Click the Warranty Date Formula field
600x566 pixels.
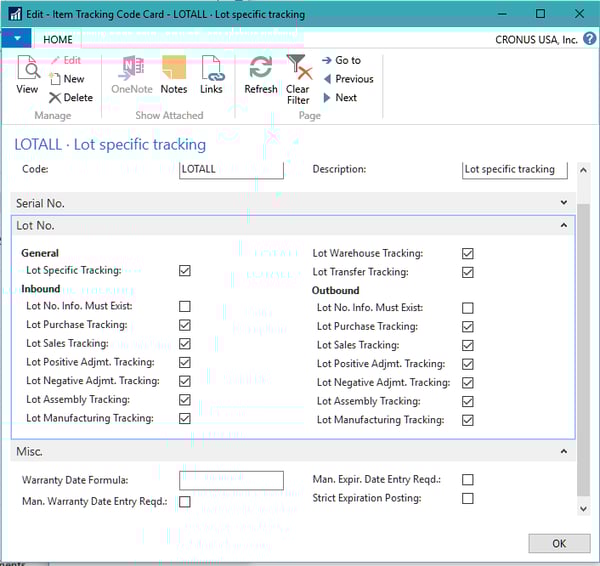232,480
